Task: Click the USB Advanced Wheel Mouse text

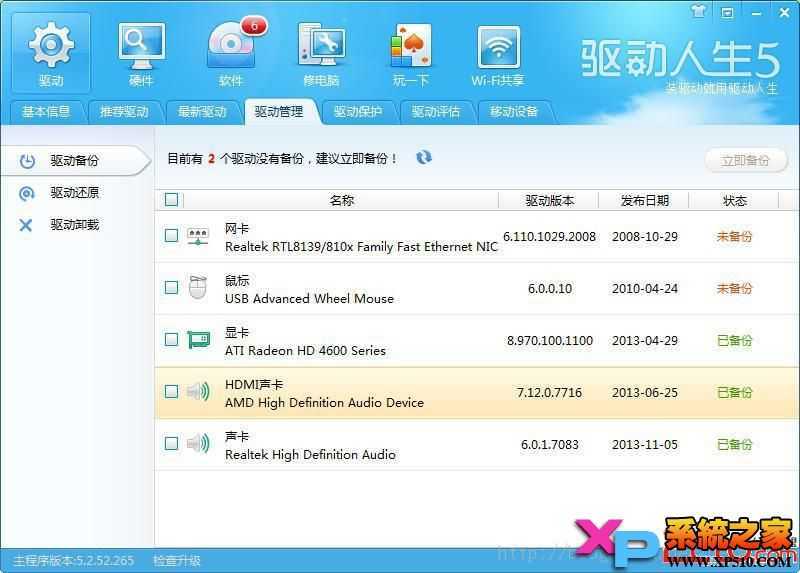Action: tap(309, 299)
